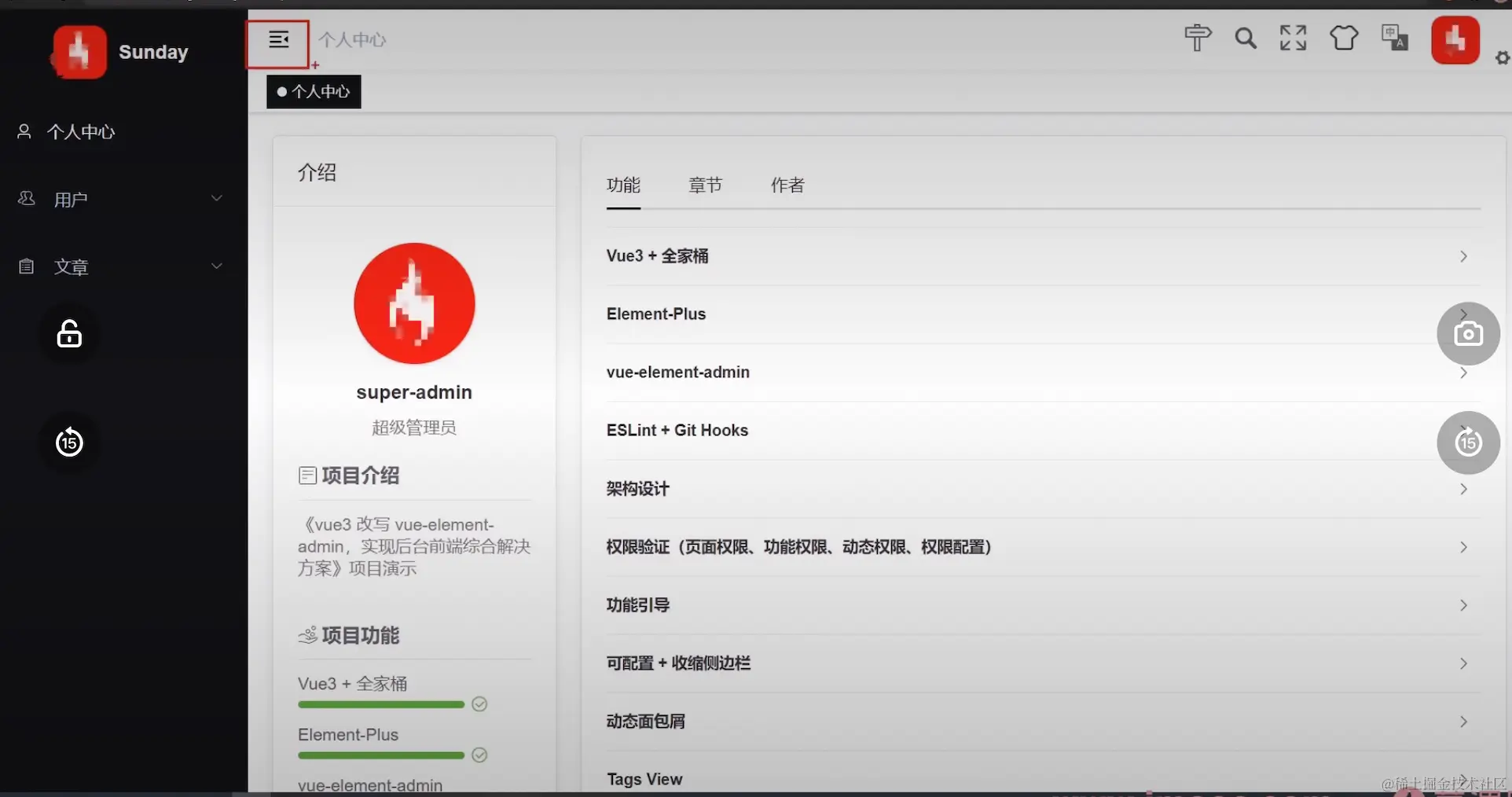Click the gear icon beside the avatar
This screenshot has height=797, width=1512.
coord(1503,58)
